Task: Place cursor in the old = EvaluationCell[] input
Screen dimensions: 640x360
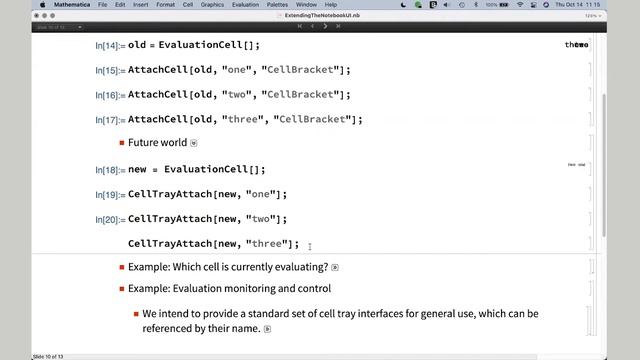Action: click(x=194, y=45)
